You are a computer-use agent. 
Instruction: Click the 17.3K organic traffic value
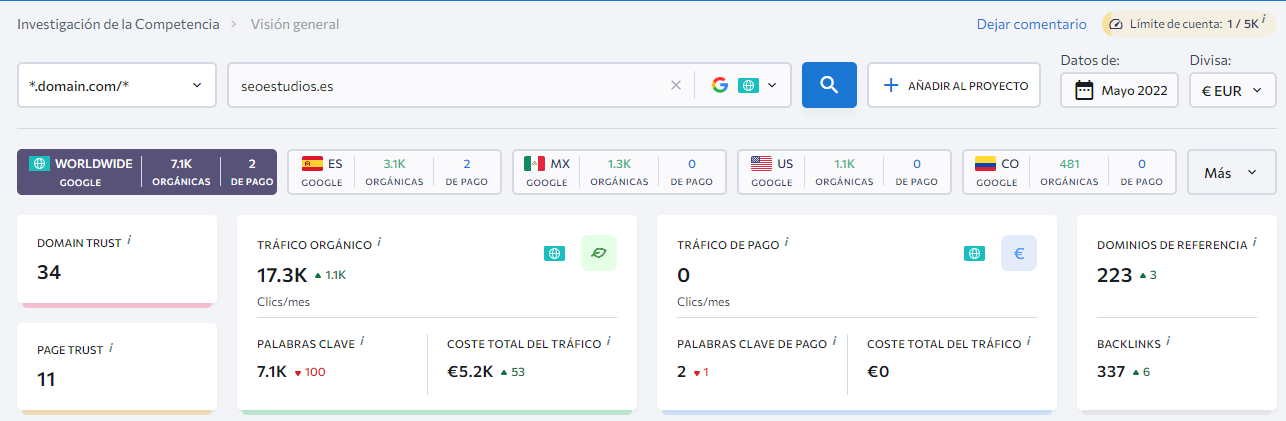tap(282, 275)
